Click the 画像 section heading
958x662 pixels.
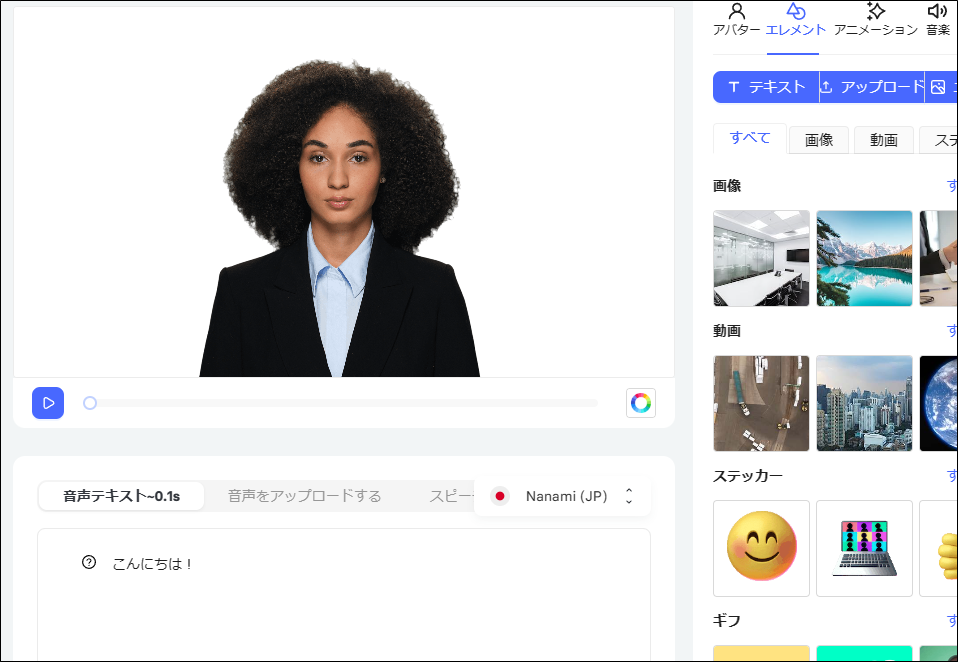[727, 186]
